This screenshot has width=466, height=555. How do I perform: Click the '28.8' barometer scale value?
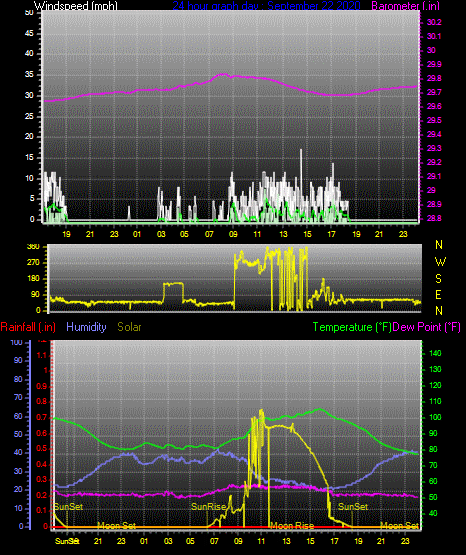tap(434, 218)
